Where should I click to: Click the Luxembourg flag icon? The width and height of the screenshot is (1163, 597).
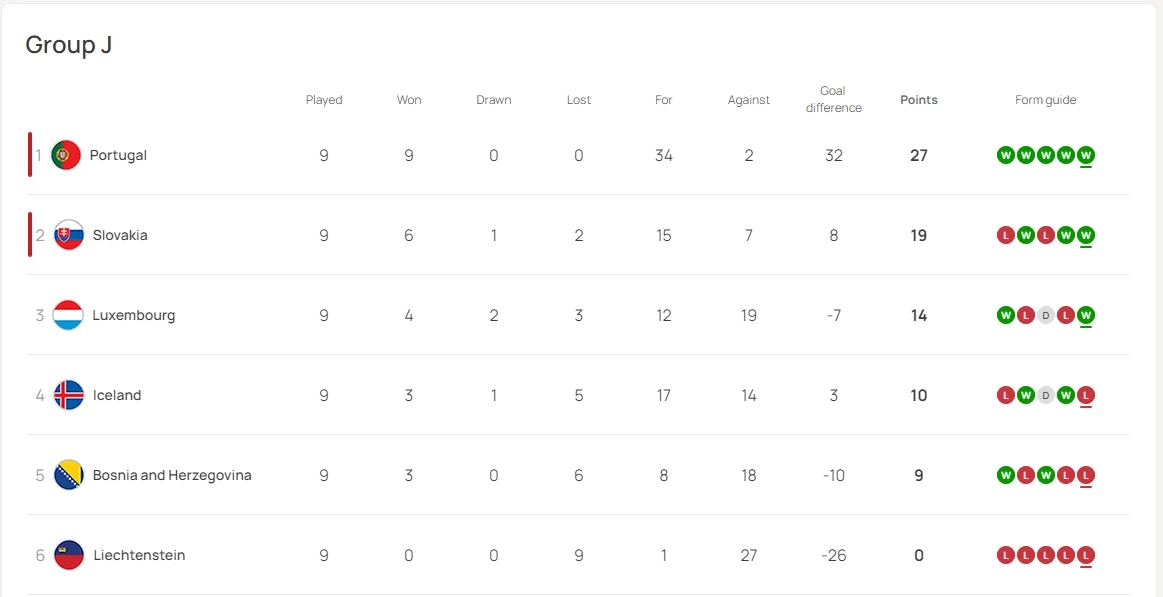point(68,315)
